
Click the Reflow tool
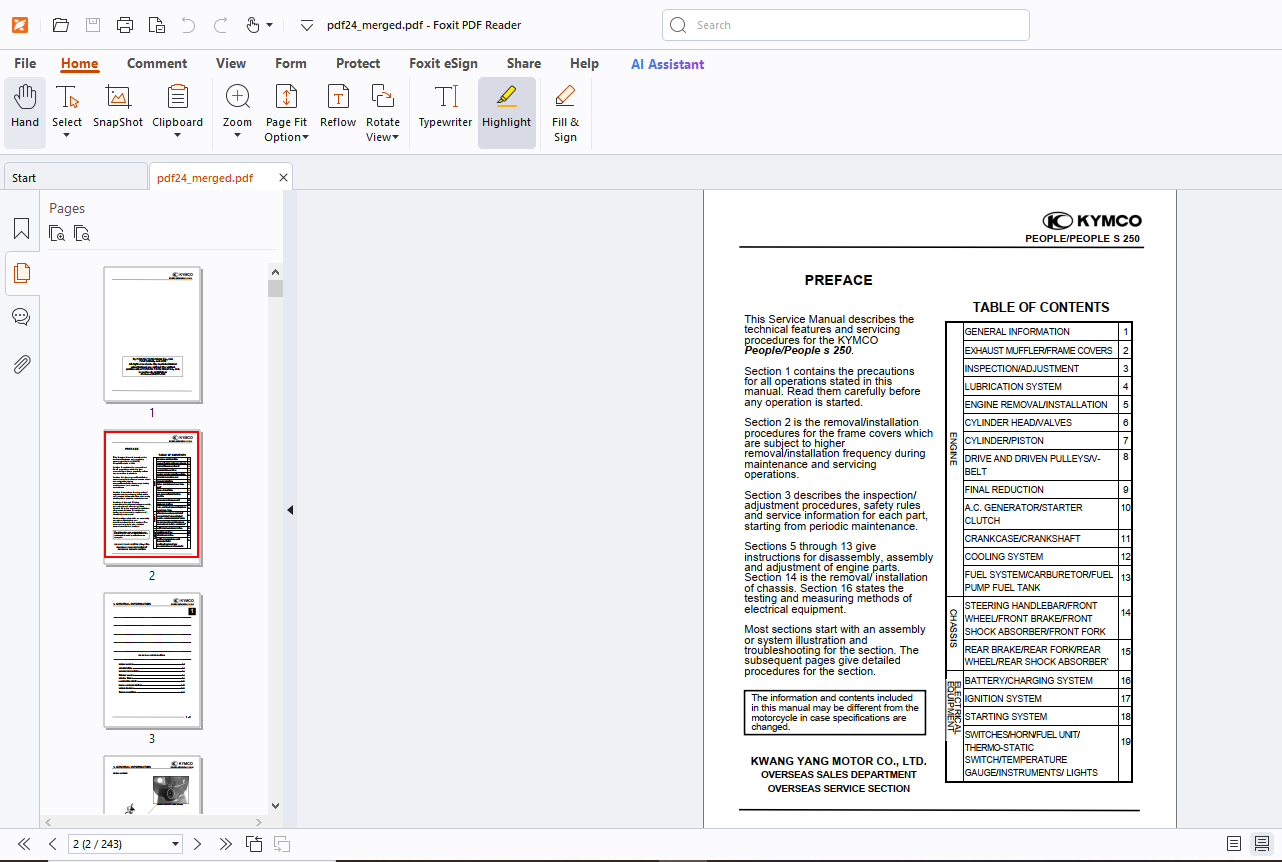point(338,107)
